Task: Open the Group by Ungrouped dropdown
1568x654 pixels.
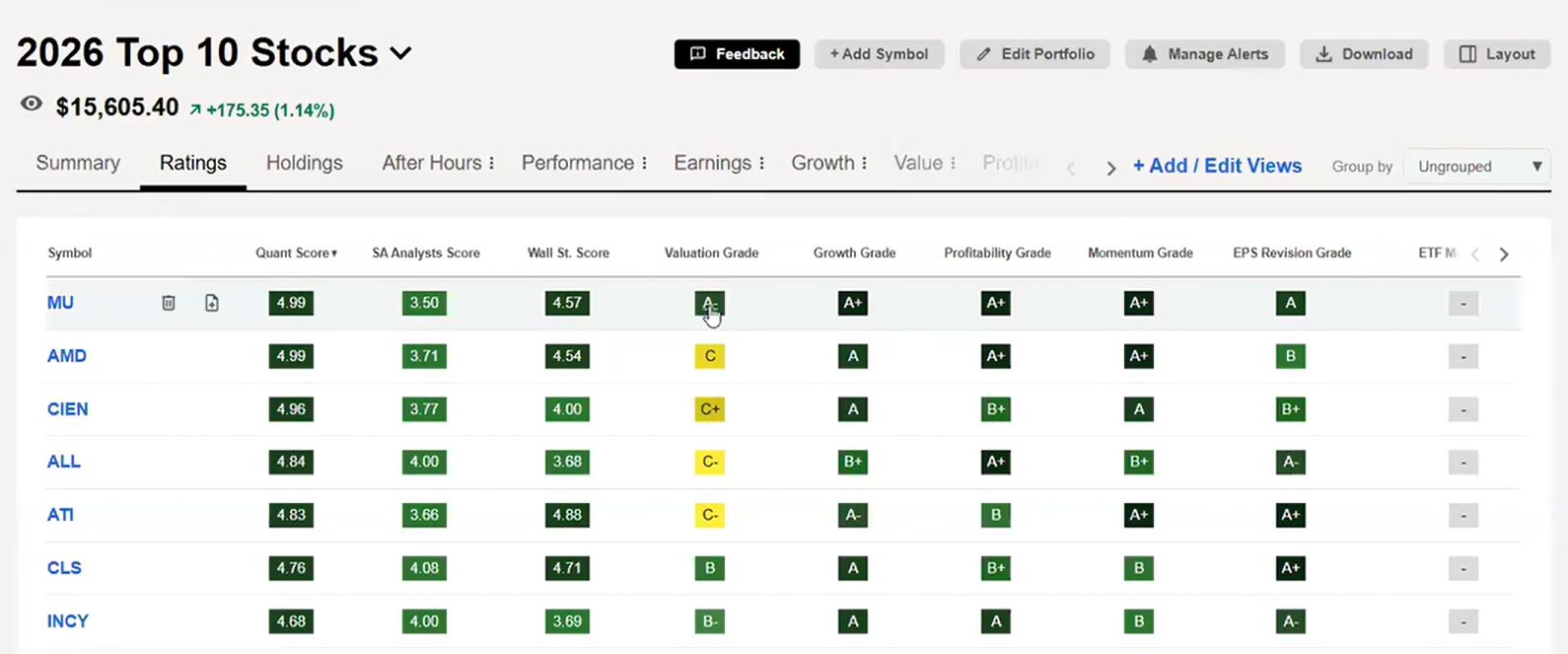Action: coord(1477,167)
